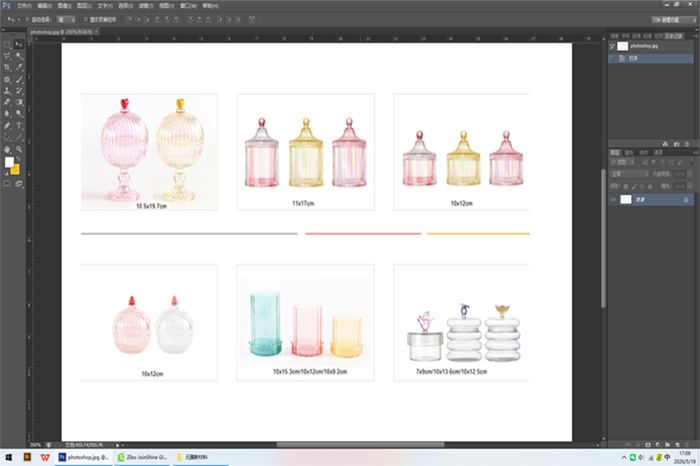Viewport: 700px width, 466px height.
Task: Swap foreground and background colors
Action: click(x=18, y=159)
